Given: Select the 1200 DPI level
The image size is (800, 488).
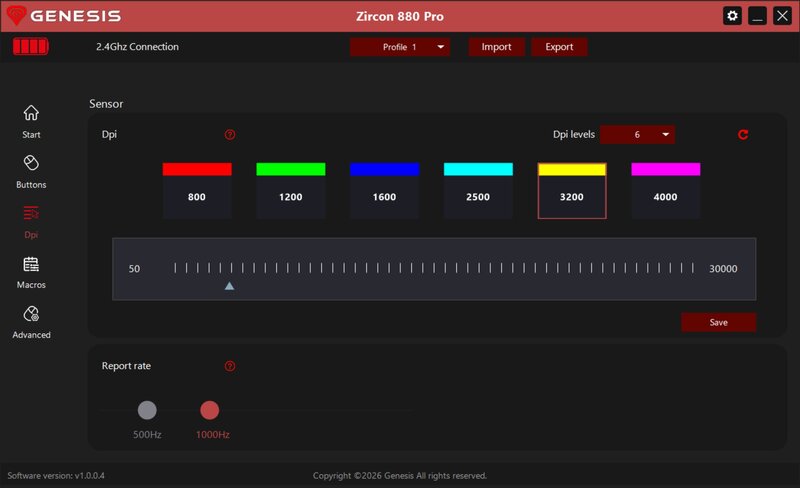Looking at the screenshot, I should pos(291,197).
